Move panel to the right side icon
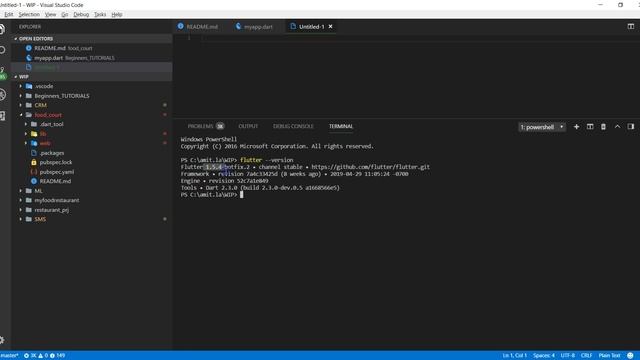Screen dimensions: 640x360 631,127
